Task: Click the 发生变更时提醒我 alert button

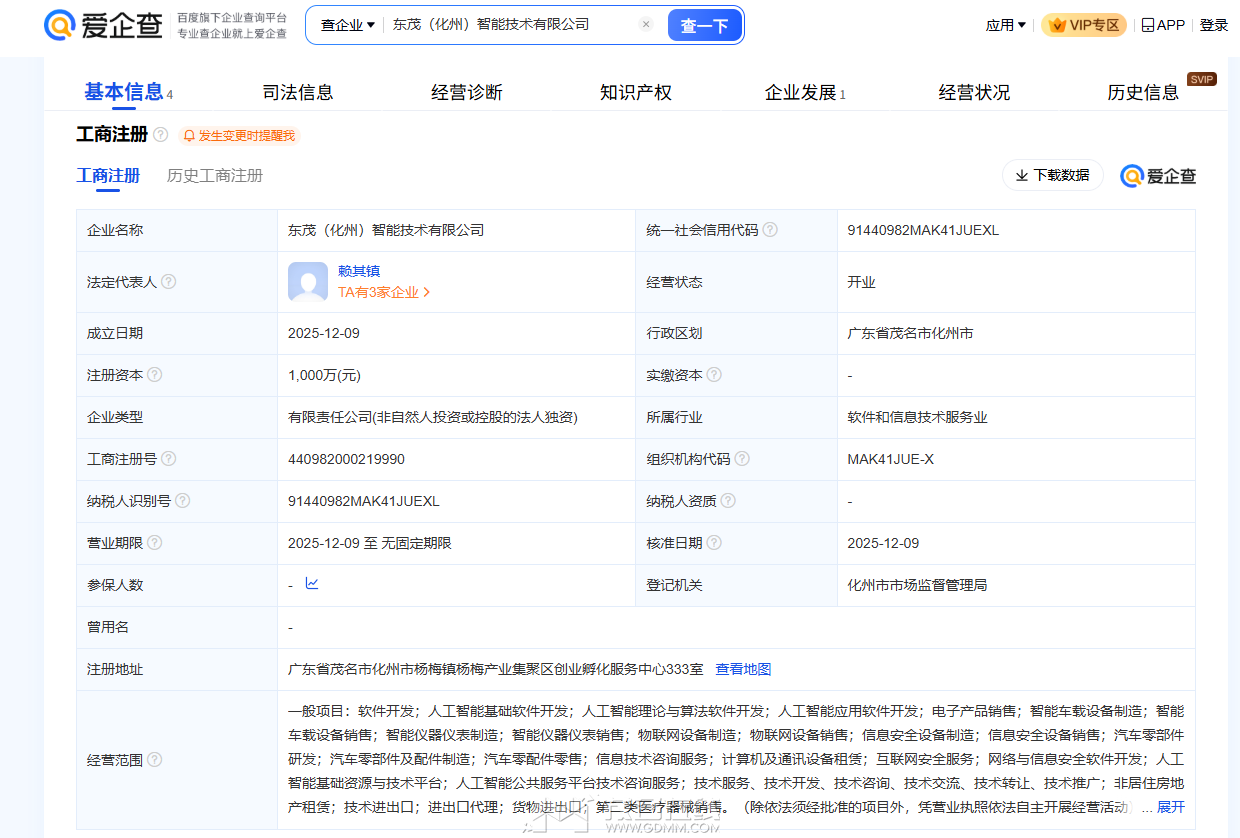Action: point(239,136)
